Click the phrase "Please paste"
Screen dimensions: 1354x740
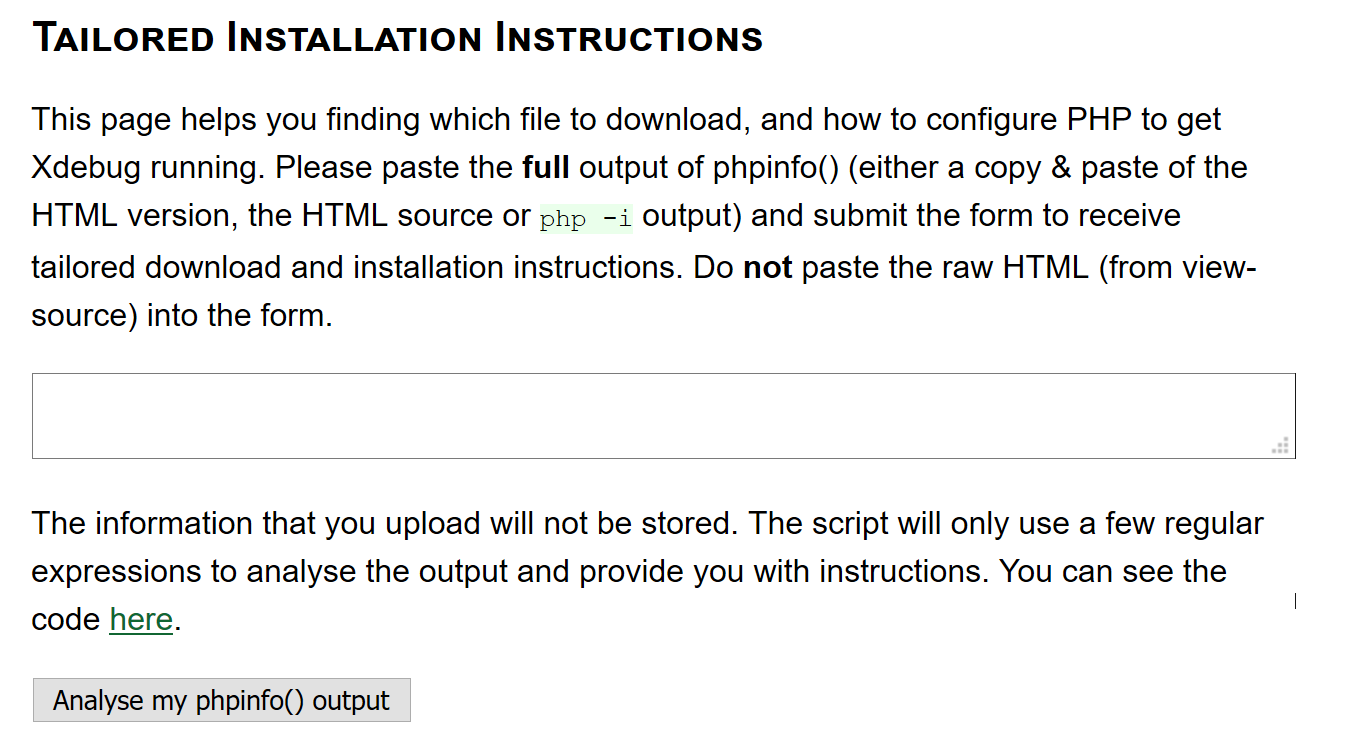pos(393,168)
